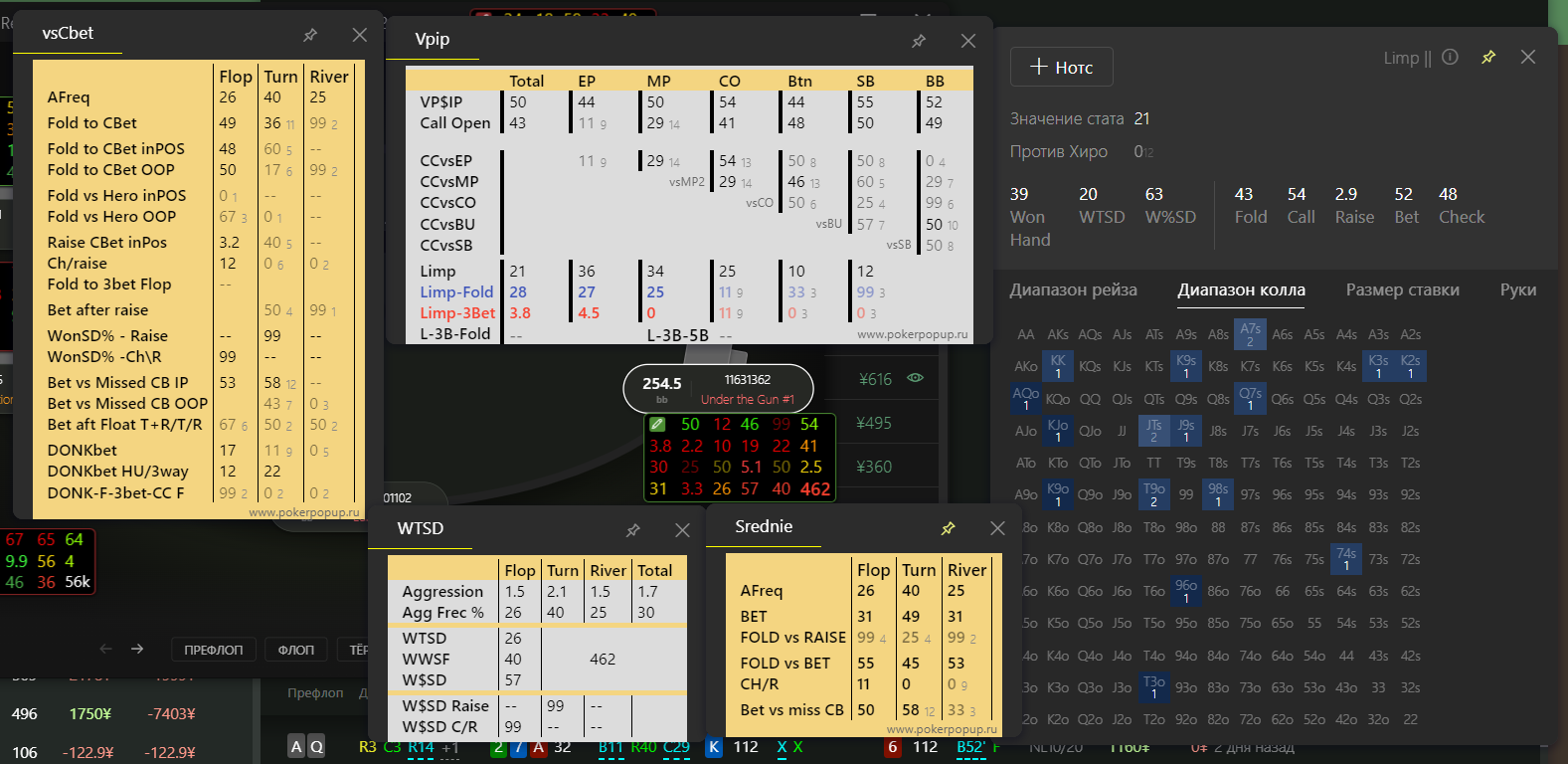
Task: Click the Under the Gun #1 player badge
Action: [x=718, y=388]
